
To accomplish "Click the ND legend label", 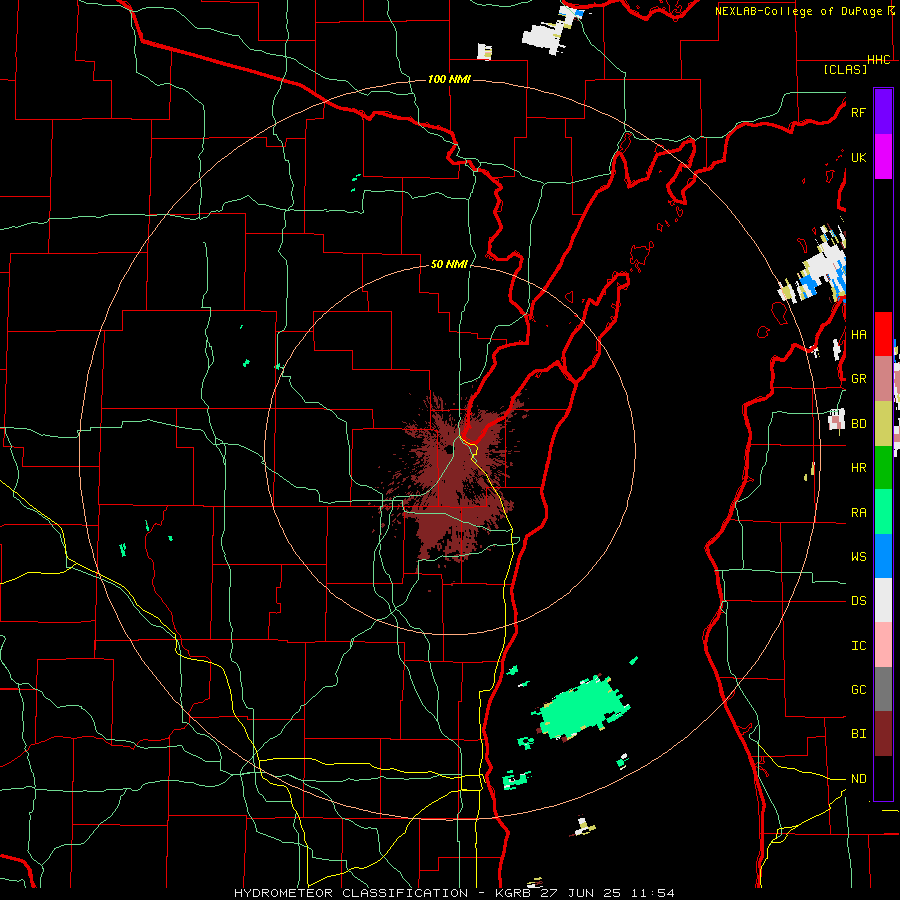I will 858,779.
